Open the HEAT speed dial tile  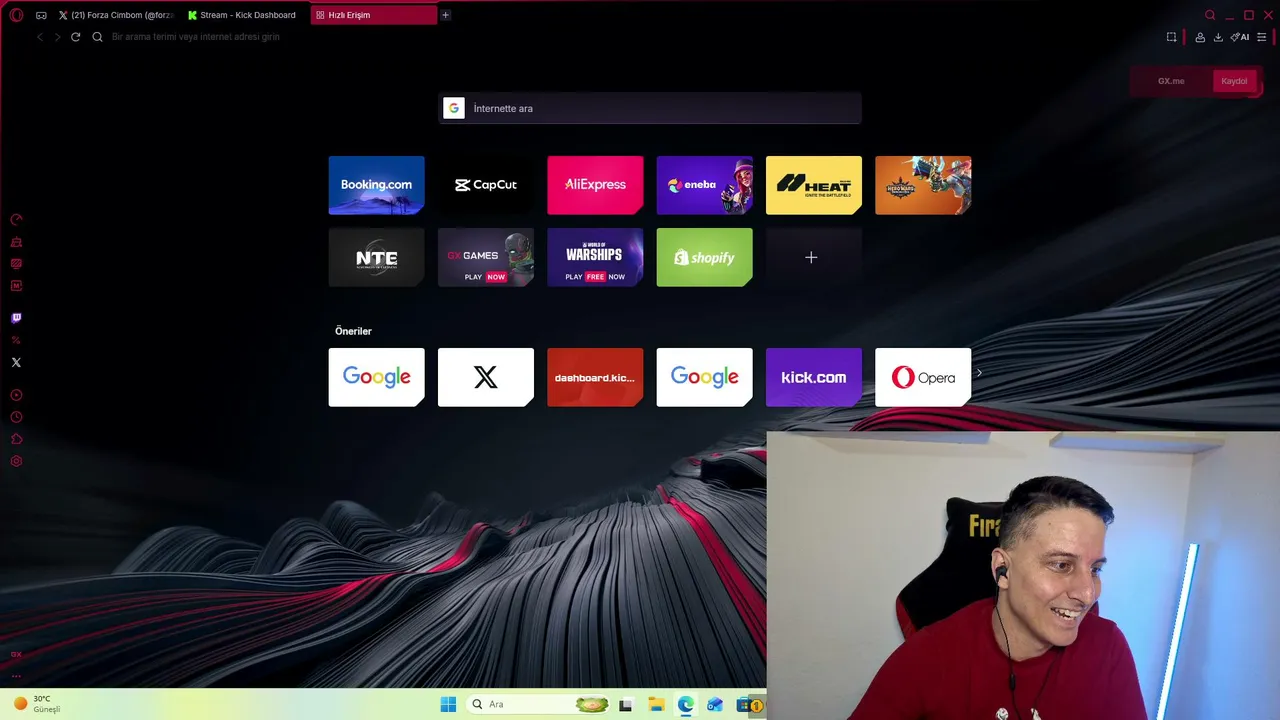tap(813, 185)
